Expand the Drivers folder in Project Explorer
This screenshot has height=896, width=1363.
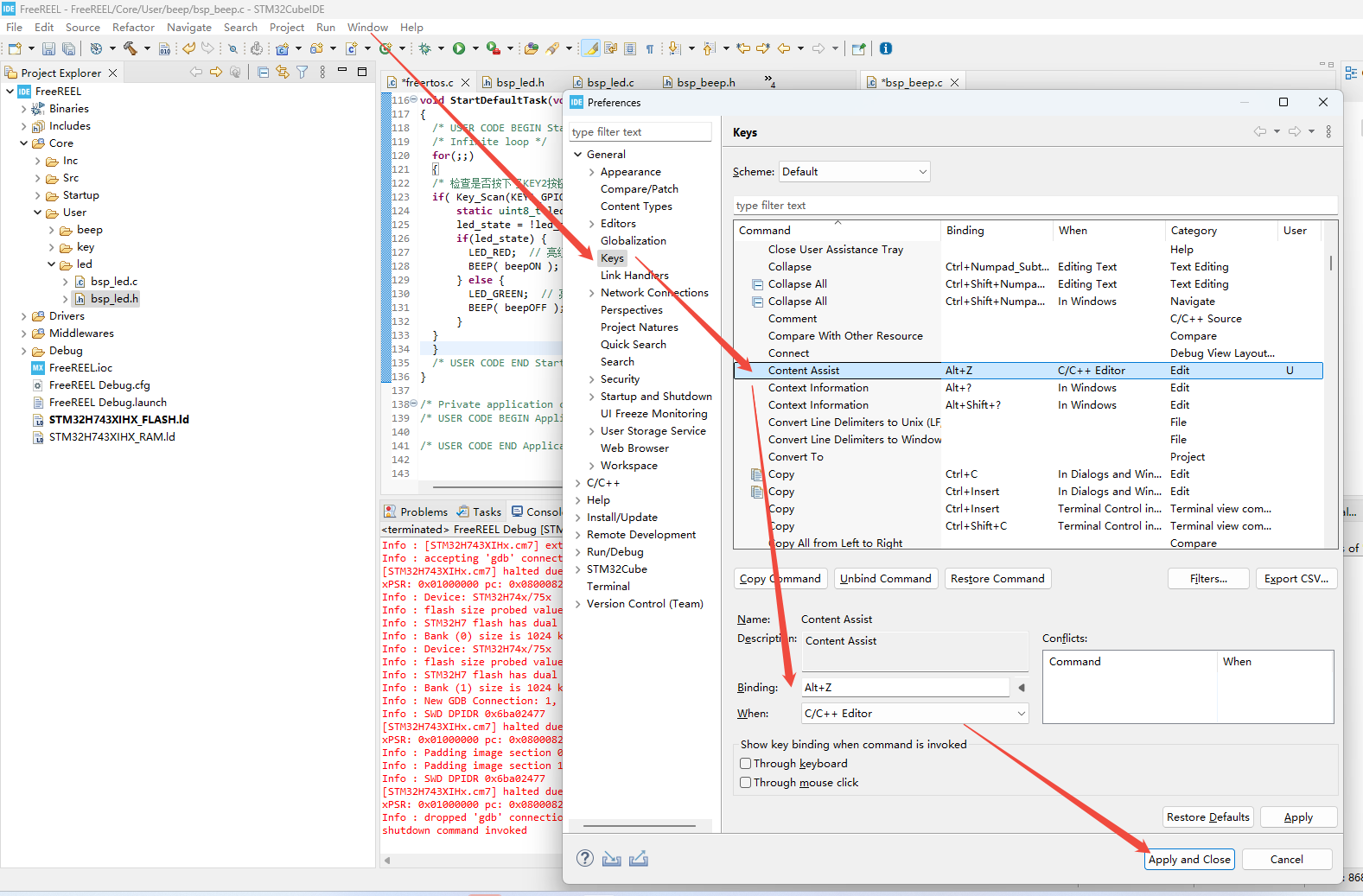[23, 316]
